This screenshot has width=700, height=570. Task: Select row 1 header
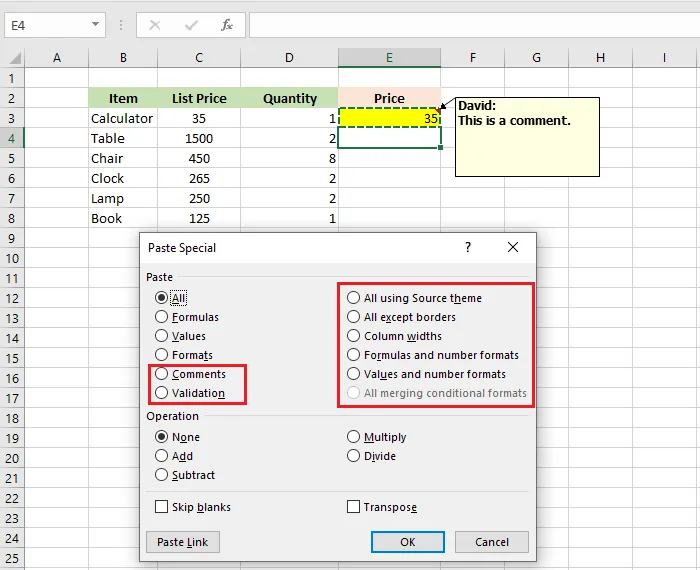(12, 79)
